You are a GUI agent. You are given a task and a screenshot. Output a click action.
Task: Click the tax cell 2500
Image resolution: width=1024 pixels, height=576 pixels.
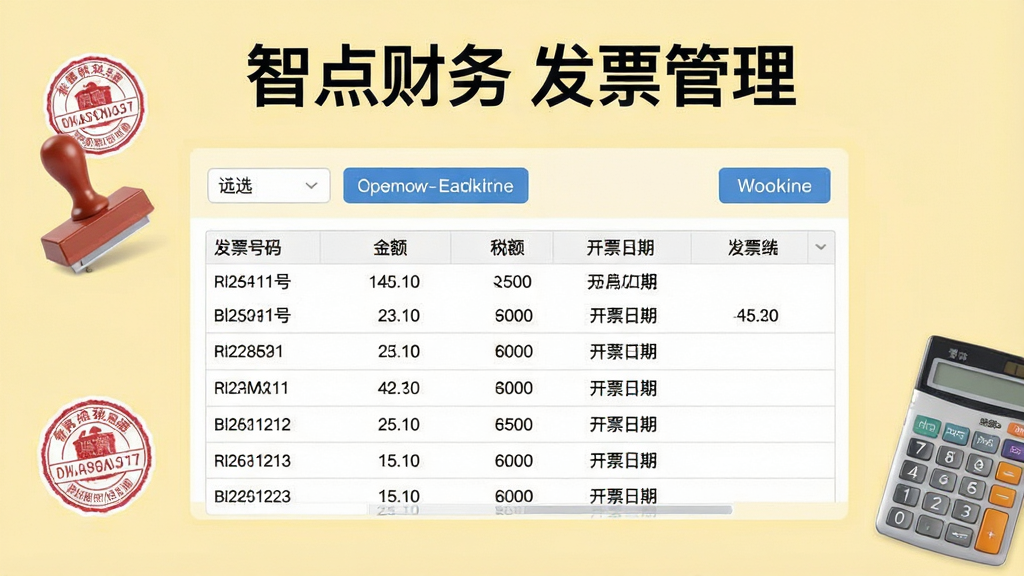pos(513,282)
